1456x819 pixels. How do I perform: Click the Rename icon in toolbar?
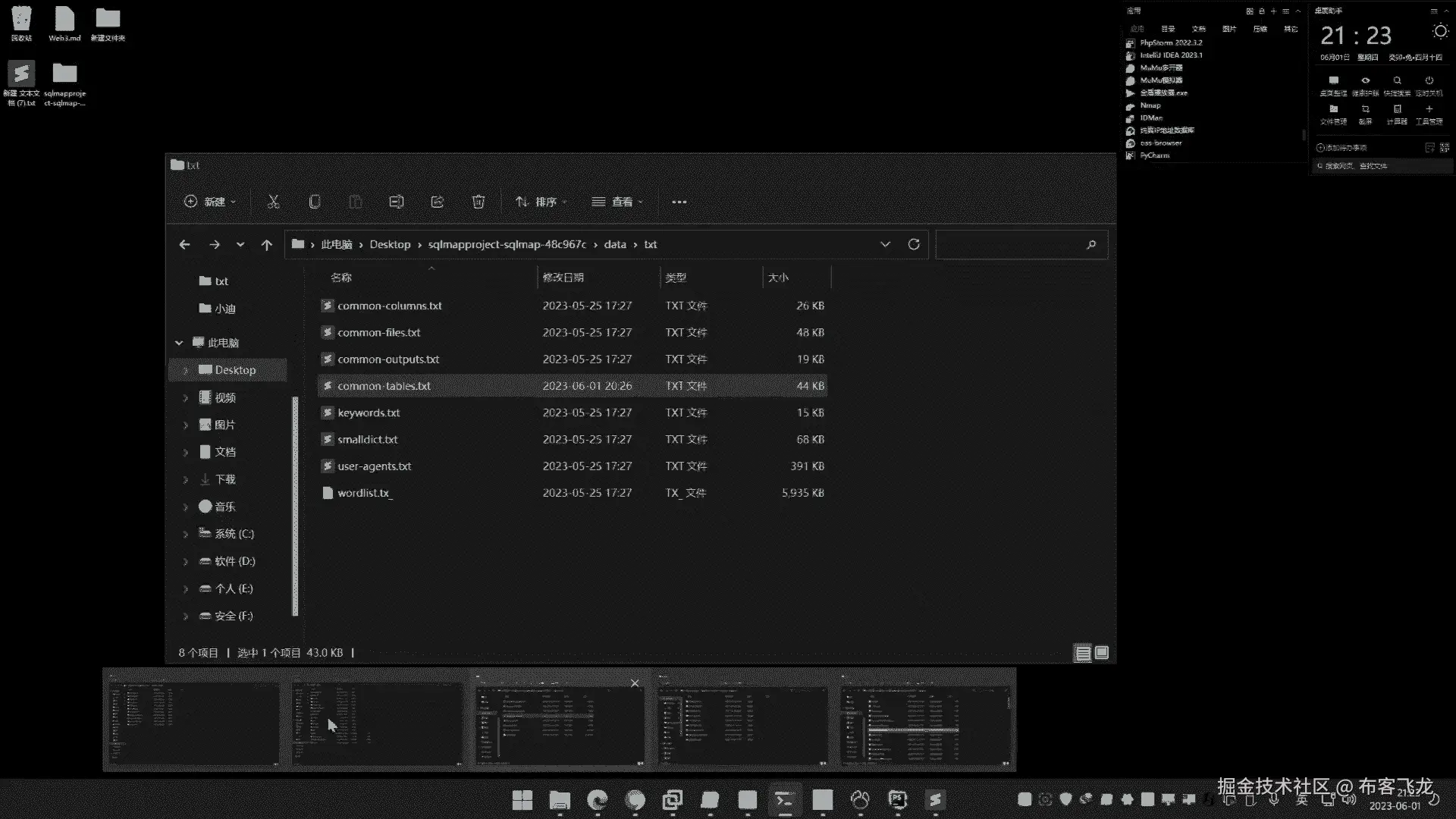396,202
